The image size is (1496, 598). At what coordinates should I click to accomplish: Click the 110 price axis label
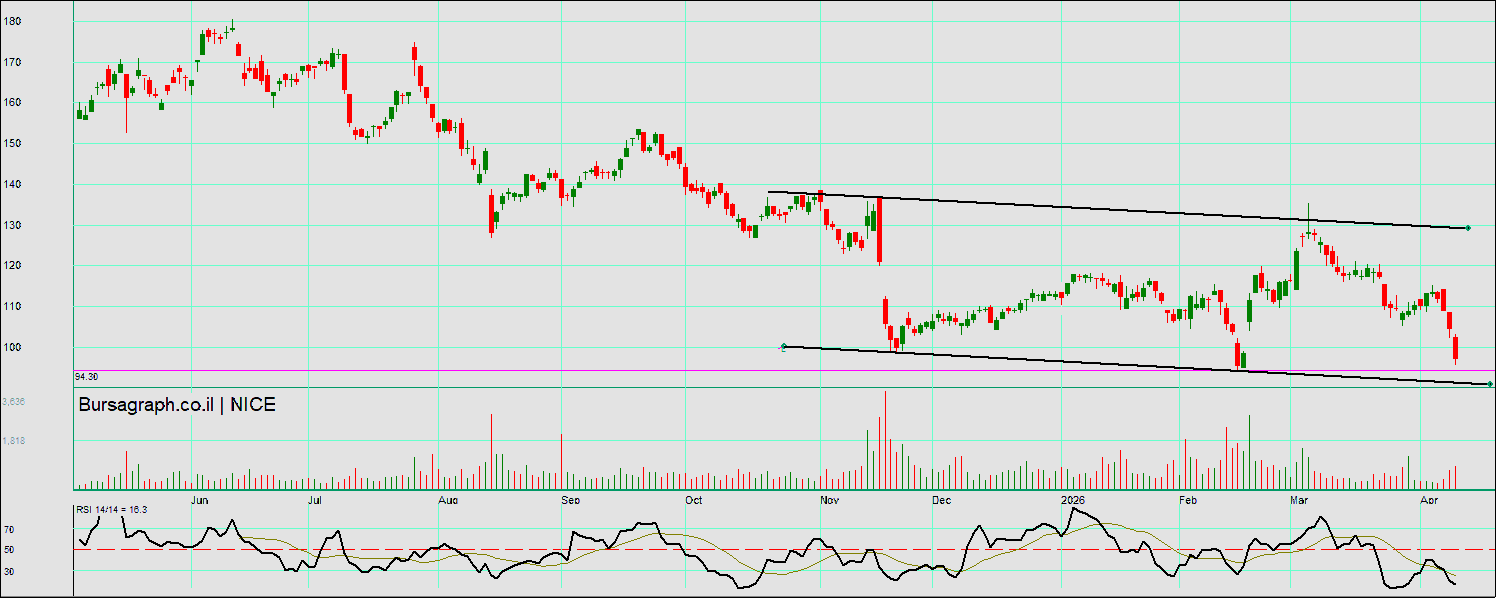pos(12,307)
